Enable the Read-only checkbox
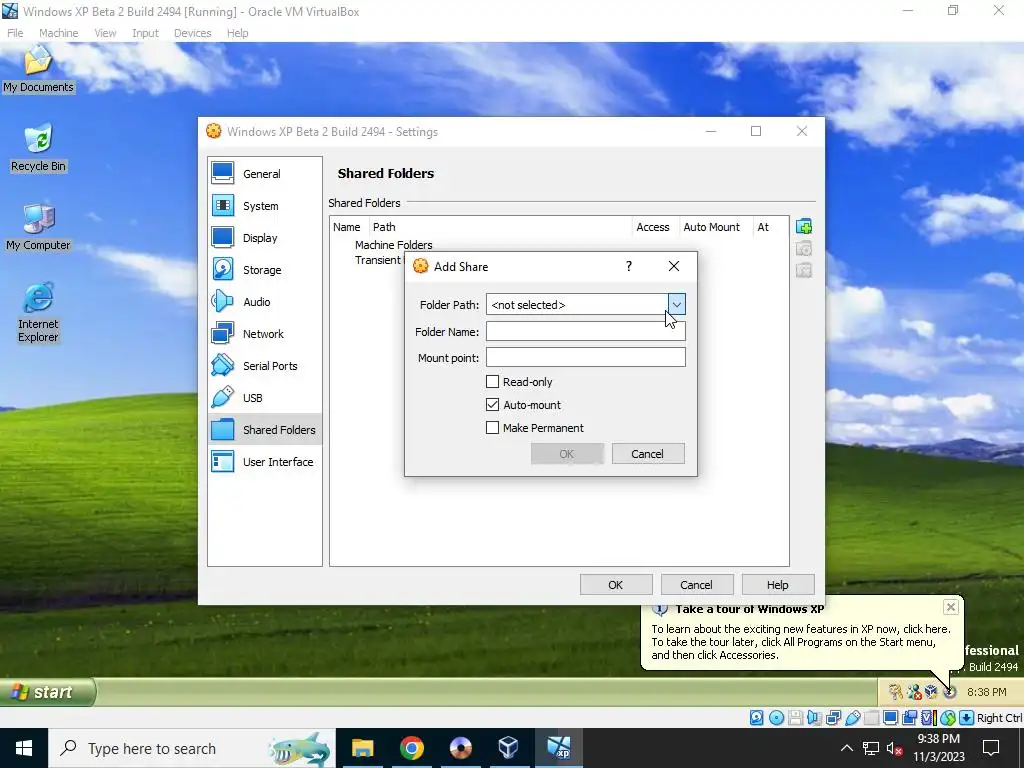1024x768 pixels. pos(492,381)
